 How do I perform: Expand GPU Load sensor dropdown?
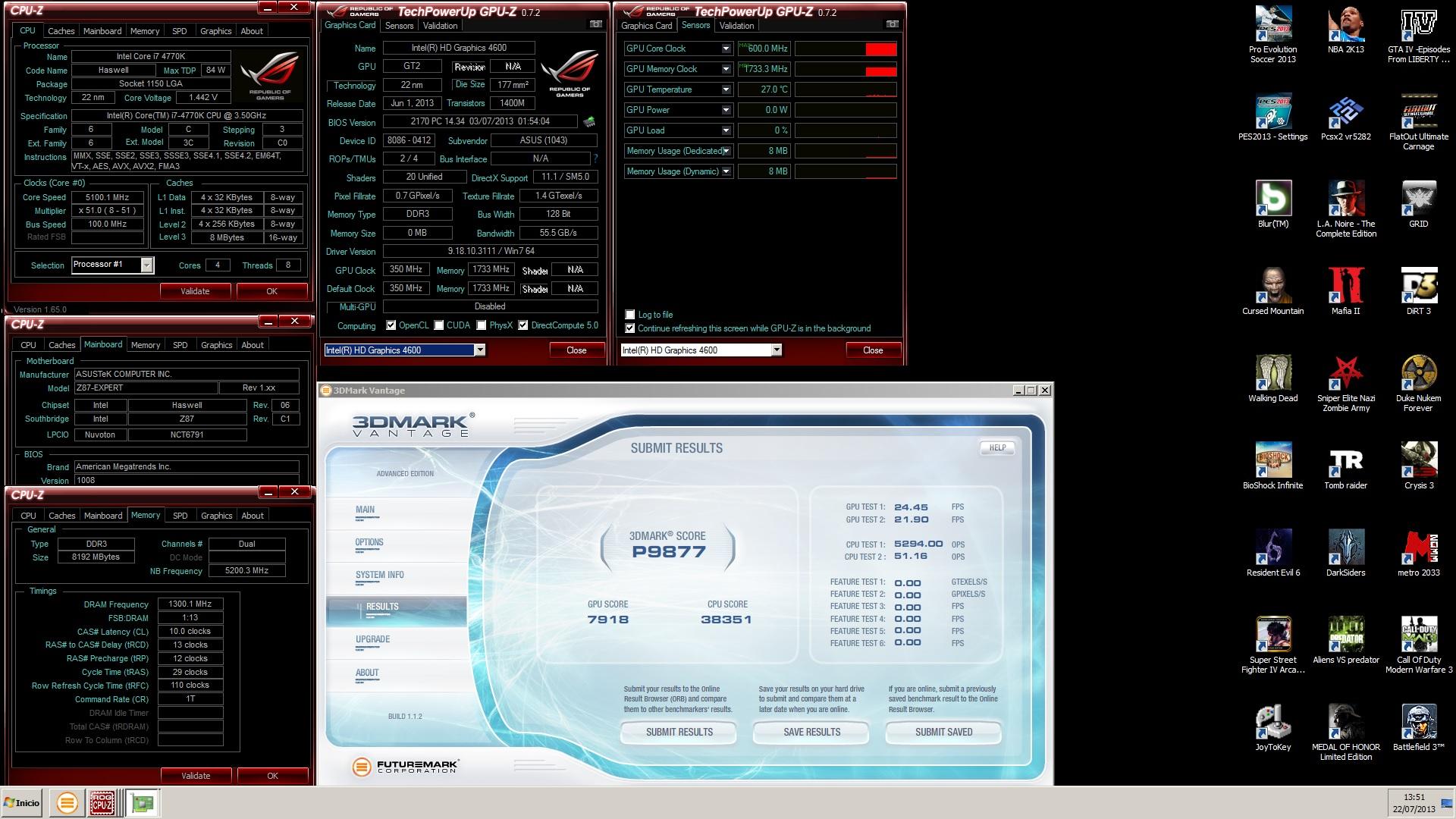click(726, 130)
